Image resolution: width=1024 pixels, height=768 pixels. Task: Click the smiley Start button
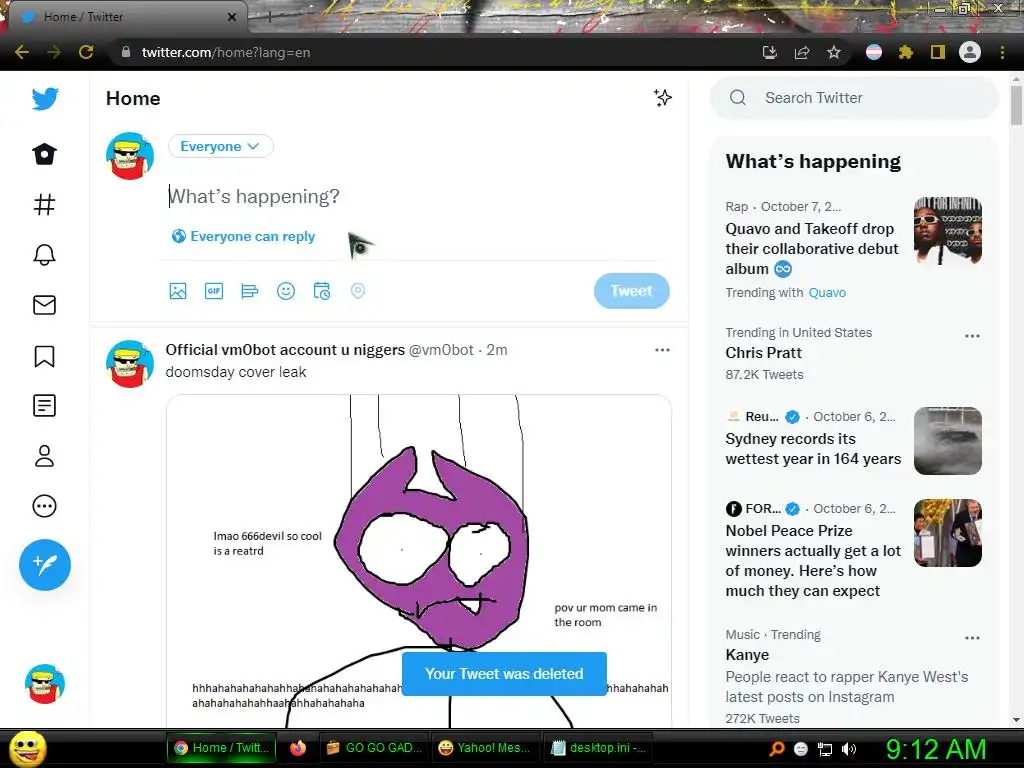pyautogui.click(x=28, y=748)
